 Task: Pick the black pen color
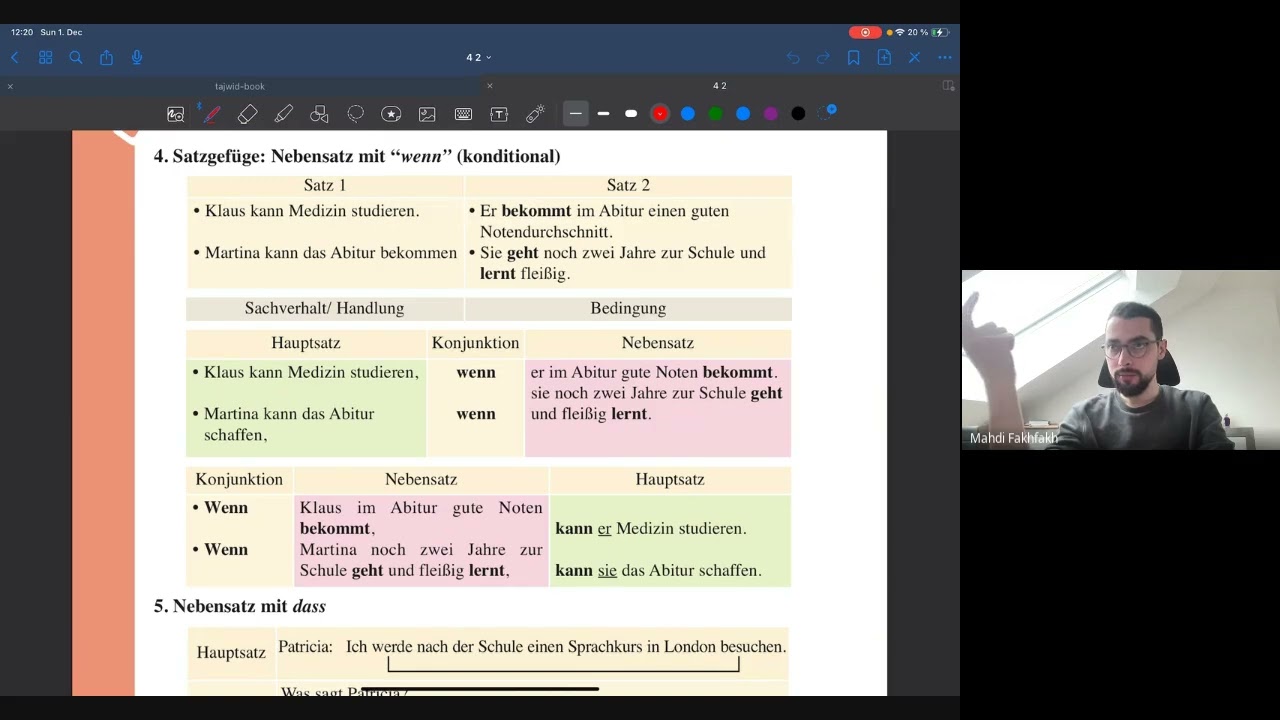click(x=798, y=114)
